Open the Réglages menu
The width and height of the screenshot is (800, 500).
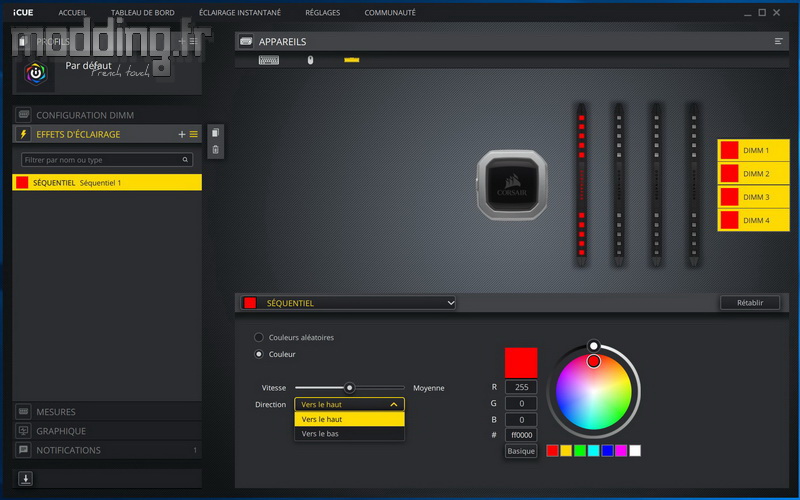pyautogui.click(x=322, y=12)
